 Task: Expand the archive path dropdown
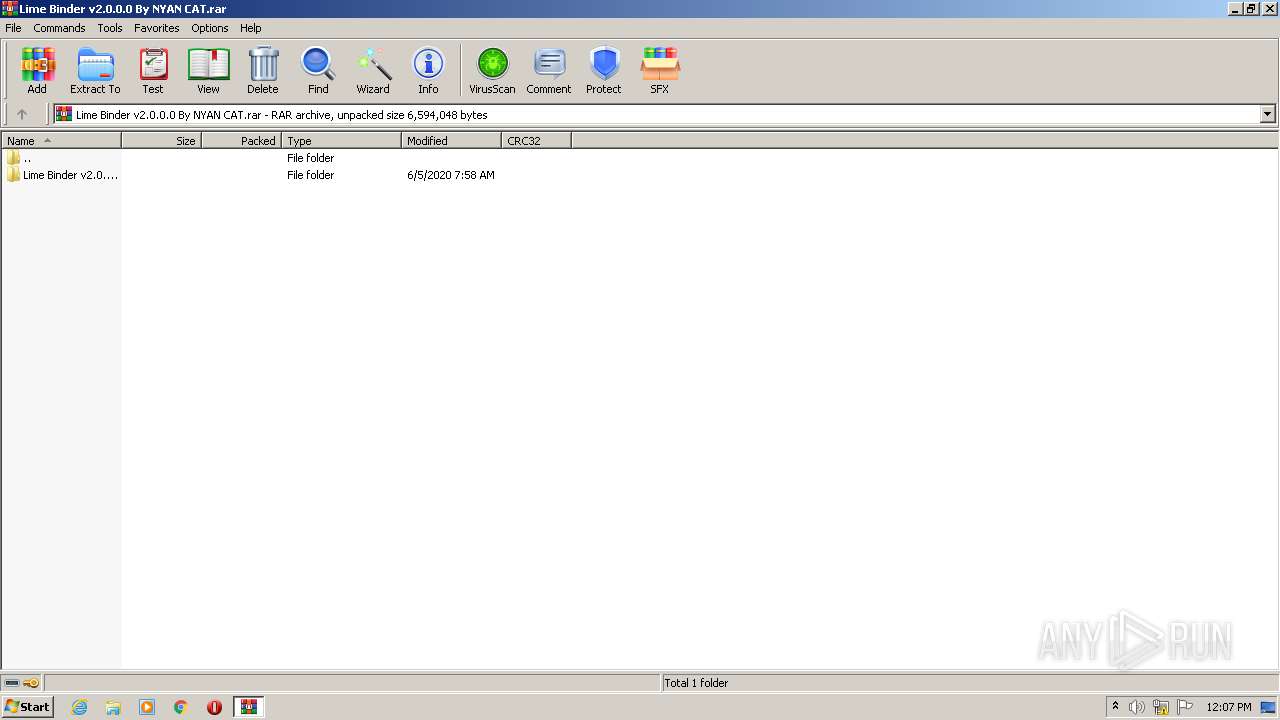(x=1267, y=114)
